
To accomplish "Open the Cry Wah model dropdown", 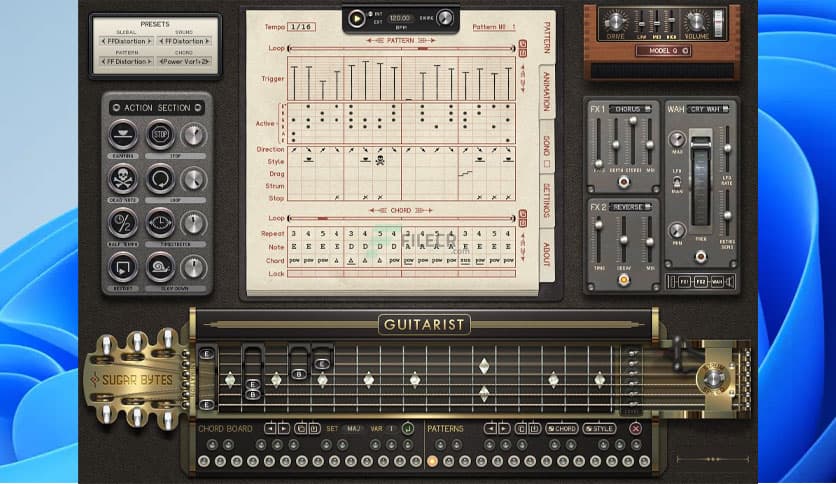I will click(708, 109).
